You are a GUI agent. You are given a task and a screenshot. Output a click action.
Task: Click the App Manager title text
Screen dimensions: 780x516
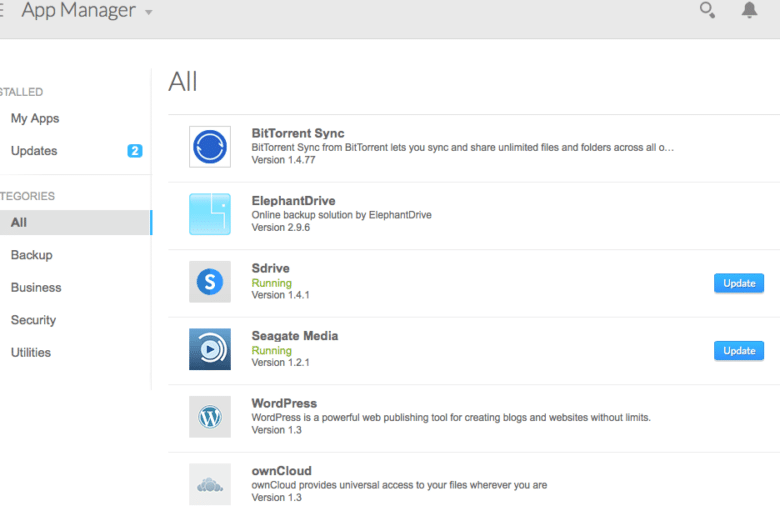[78, 10]
